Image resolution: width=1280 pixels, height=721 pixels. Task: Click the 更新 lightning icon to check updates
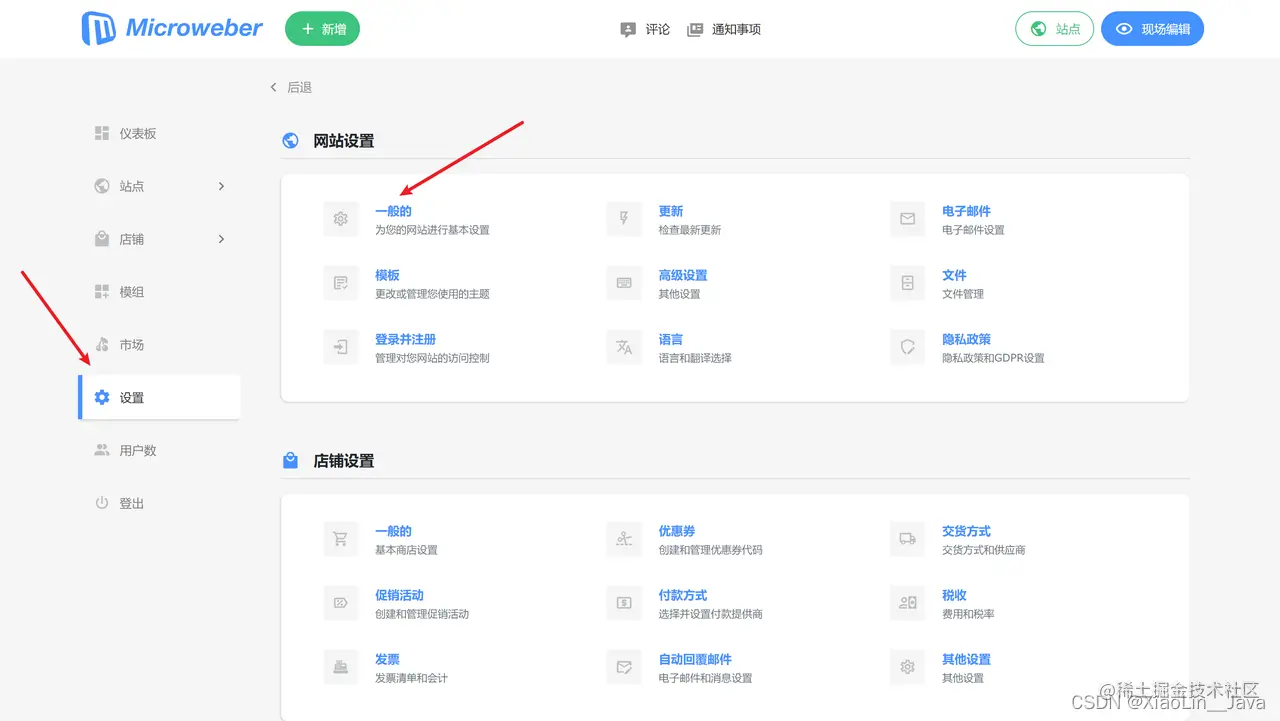pos(624,218)
